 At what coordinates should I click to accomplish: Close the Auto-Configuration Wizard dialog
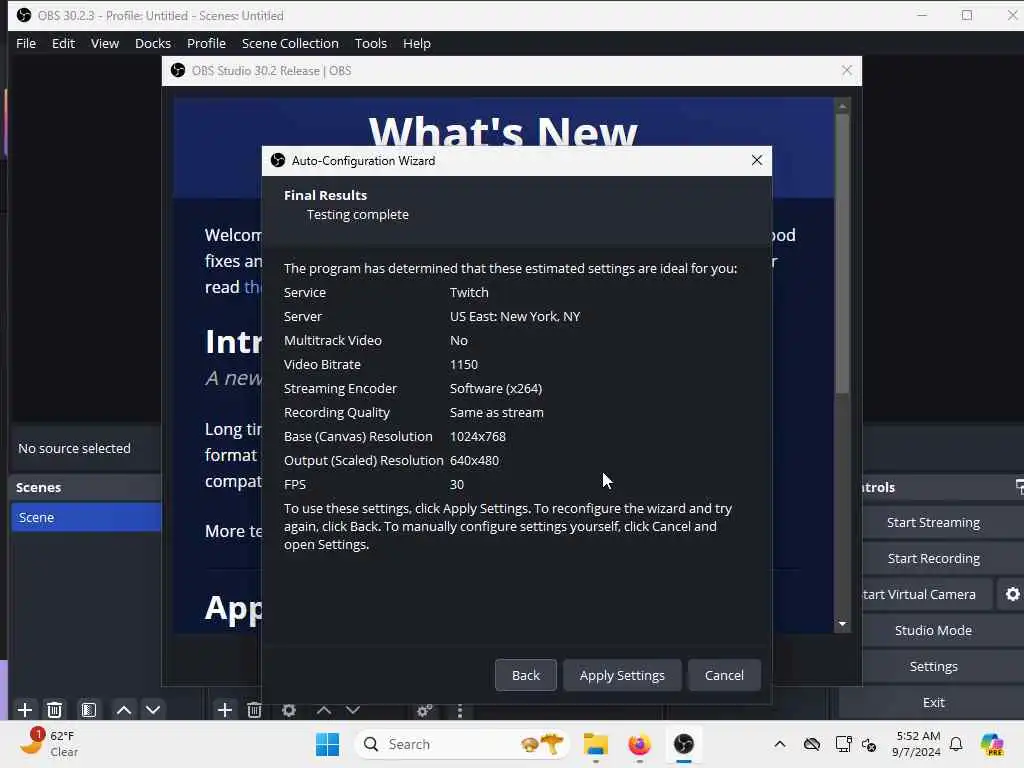coord(757,160)
